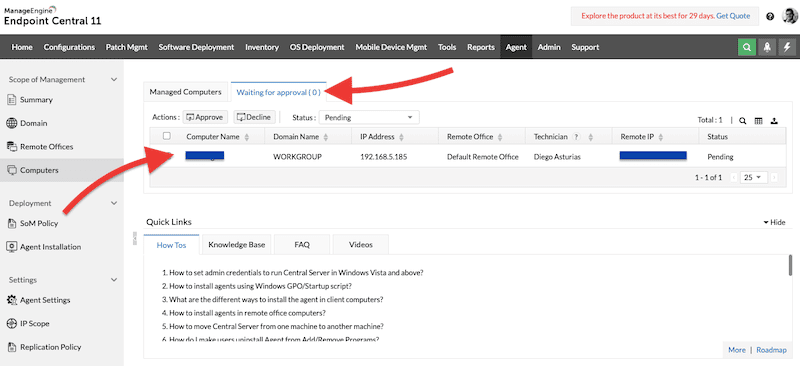Click the Replication Policy sidebar icon
This screenshot has width=800, height=366.
[12, 347]
